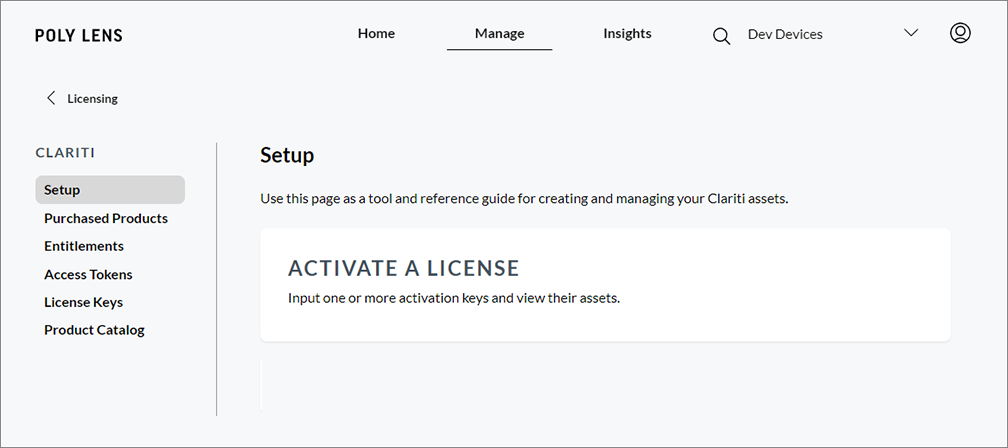Open the Entitlements section
Image resolution: width=1008 pixels, height=448 pixels.
tap(84, 246)
